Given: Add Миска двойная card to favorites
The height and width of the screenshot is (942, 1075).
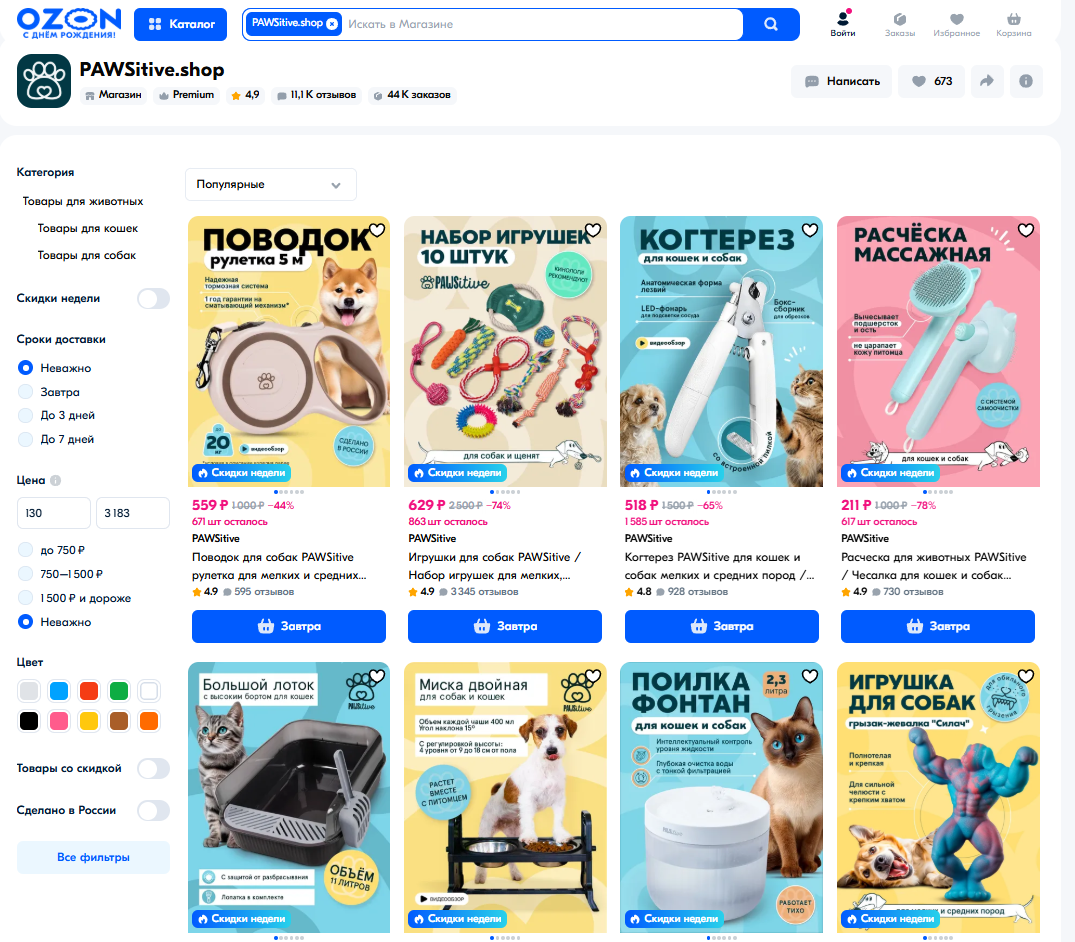Looking at the screenshot, I should (x=593, y=676).
